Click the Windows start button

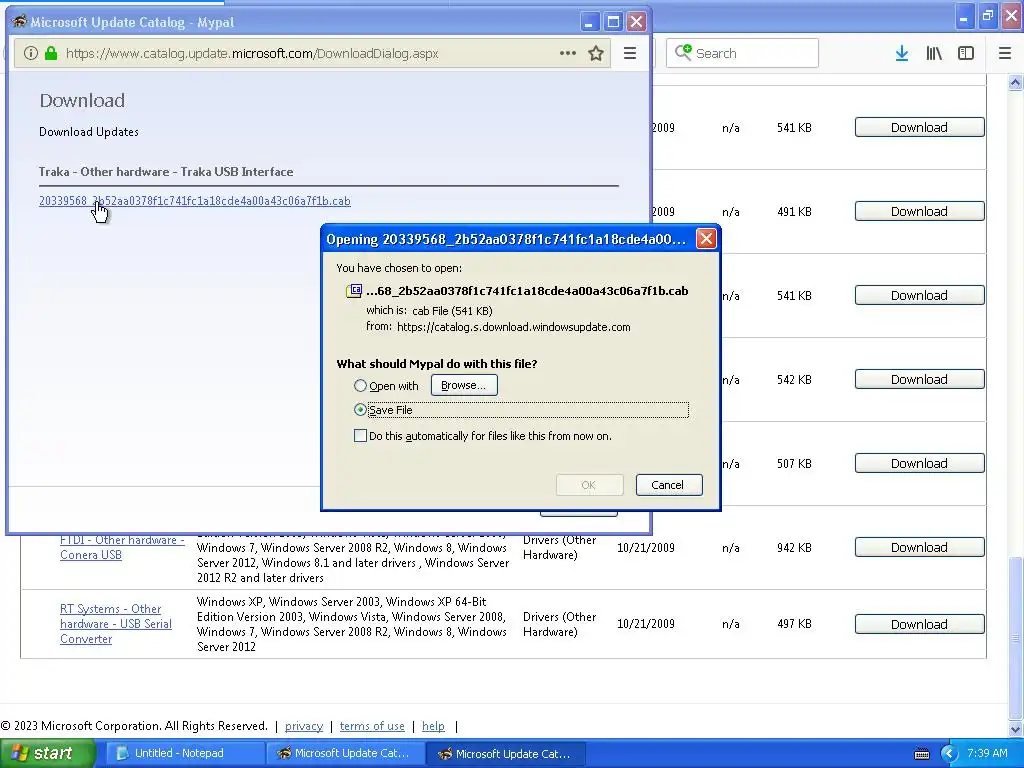pos(47,754)
